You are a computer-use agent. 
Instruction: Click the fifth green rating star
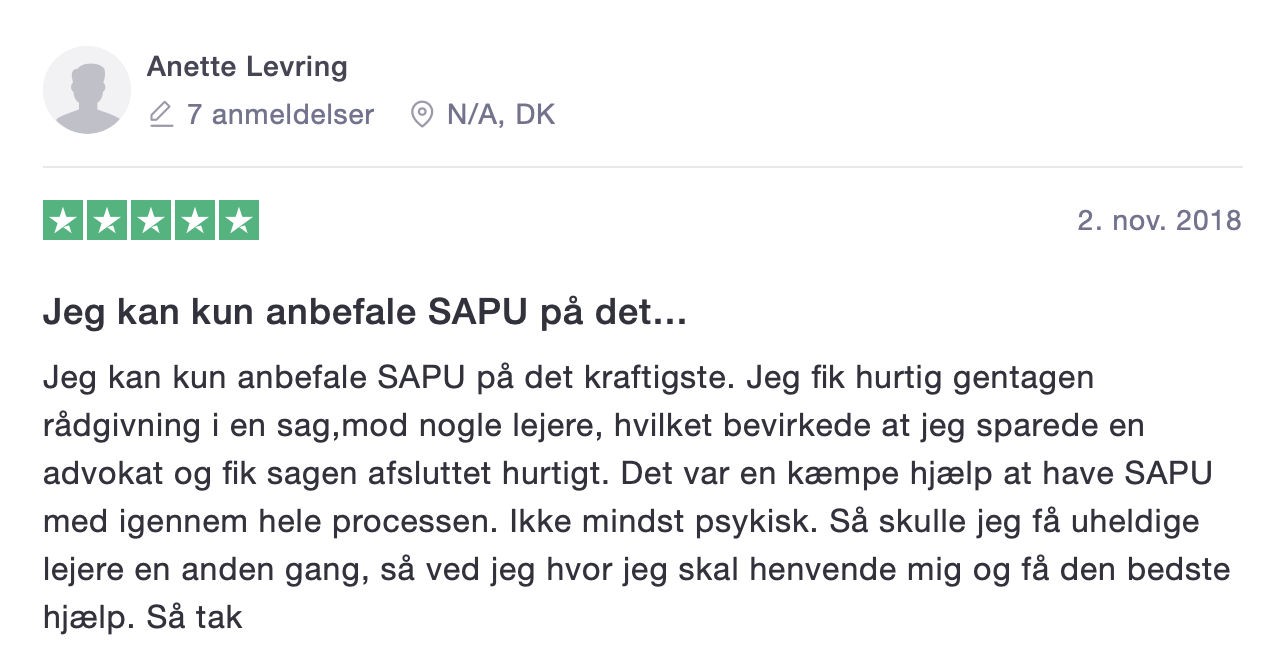[x=239, y=221]
